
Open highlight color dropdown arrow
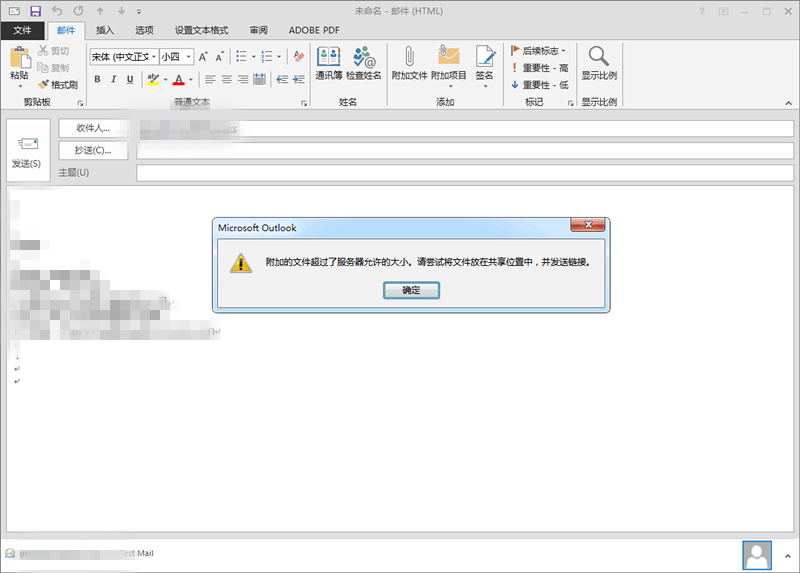point(165,79)
